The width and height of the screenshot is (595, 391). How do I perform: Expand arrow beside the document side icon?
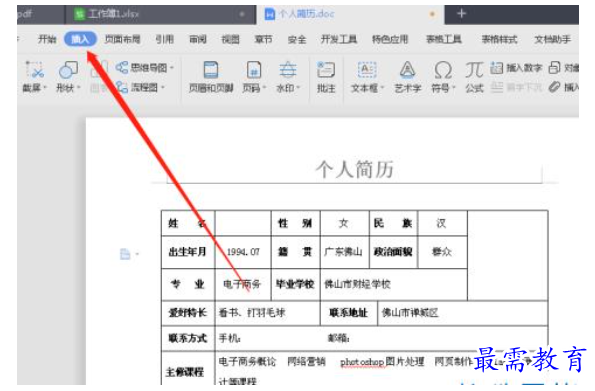coord(137,254)
